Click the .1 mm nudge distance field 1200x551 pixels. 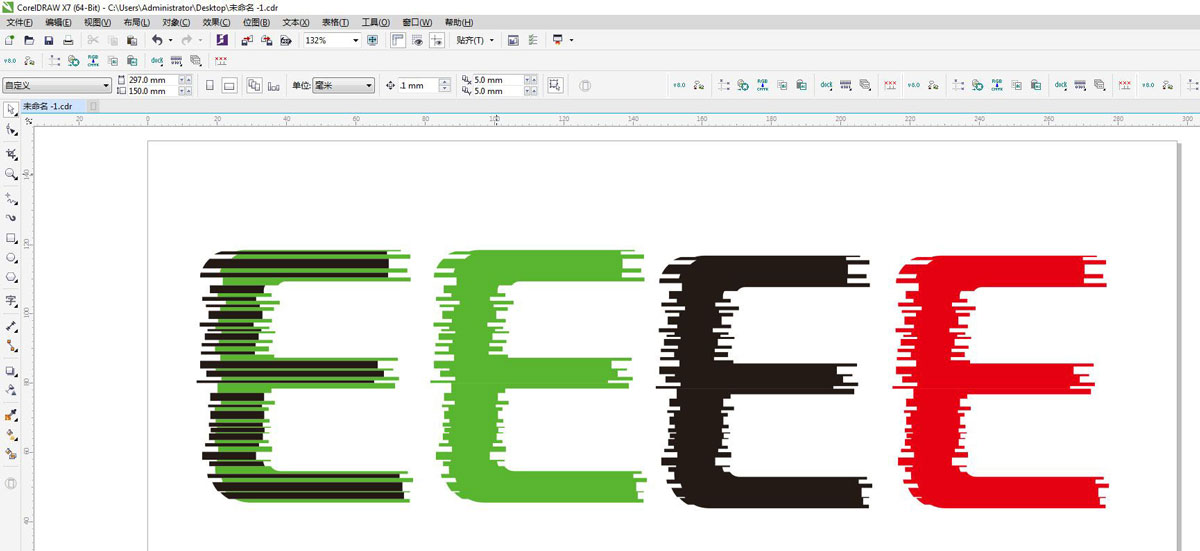[x=419, y=86]
